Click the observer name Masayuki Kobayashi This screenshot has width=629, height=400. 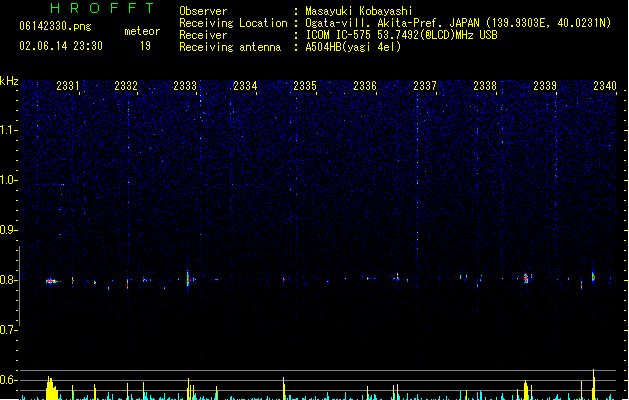[x=359, y=11]
